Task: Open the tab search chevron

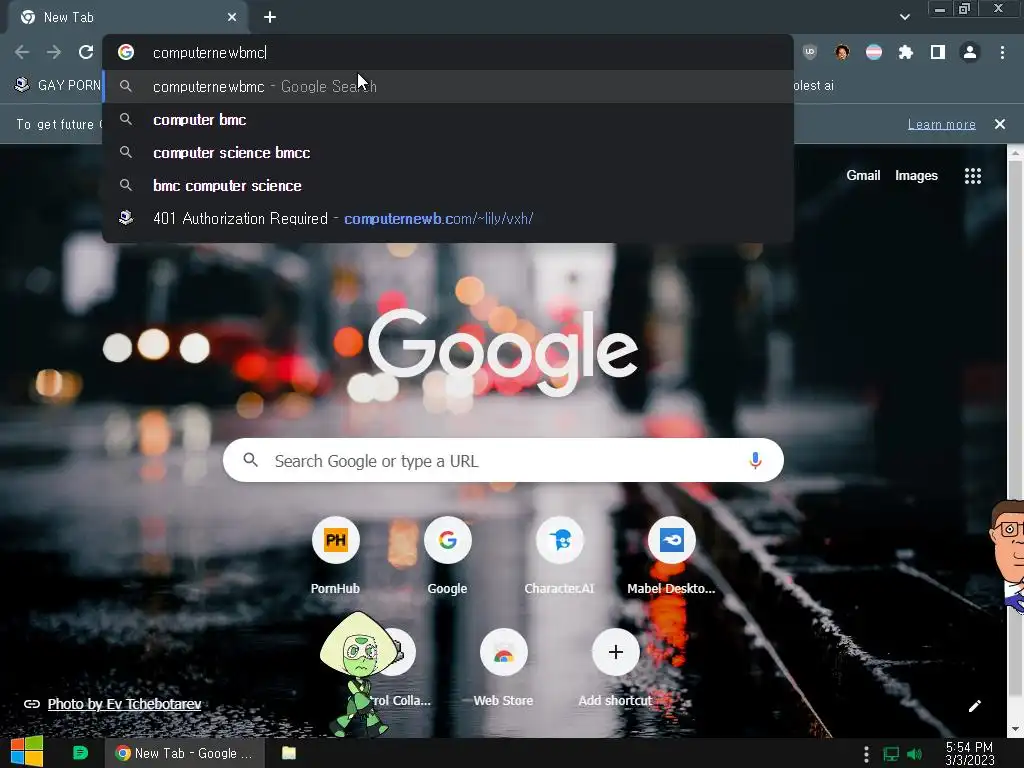Action: pos(904,17)
